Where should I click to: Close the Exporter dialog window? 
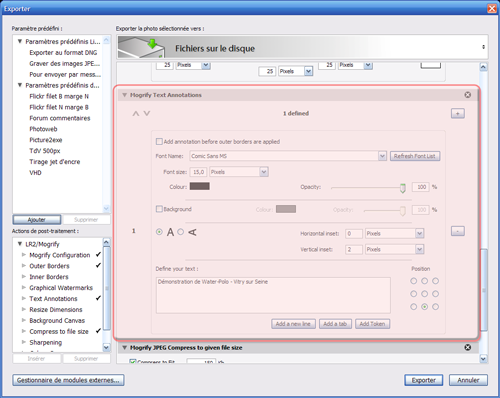[x=492, y=8]
